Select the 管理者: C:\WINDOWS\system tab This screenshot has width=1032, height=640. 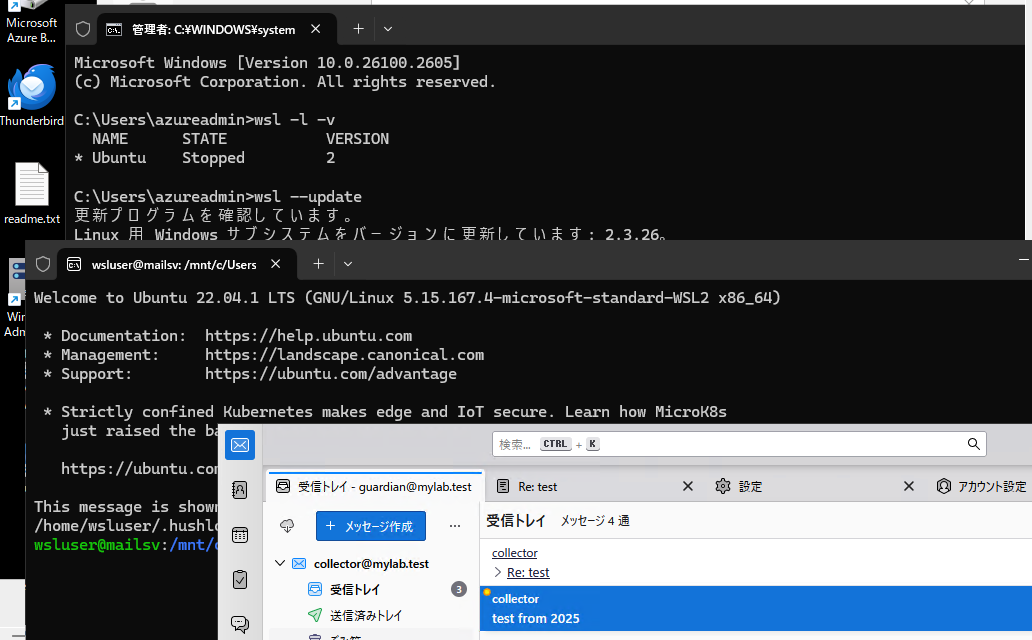click(x=217, y=29)
